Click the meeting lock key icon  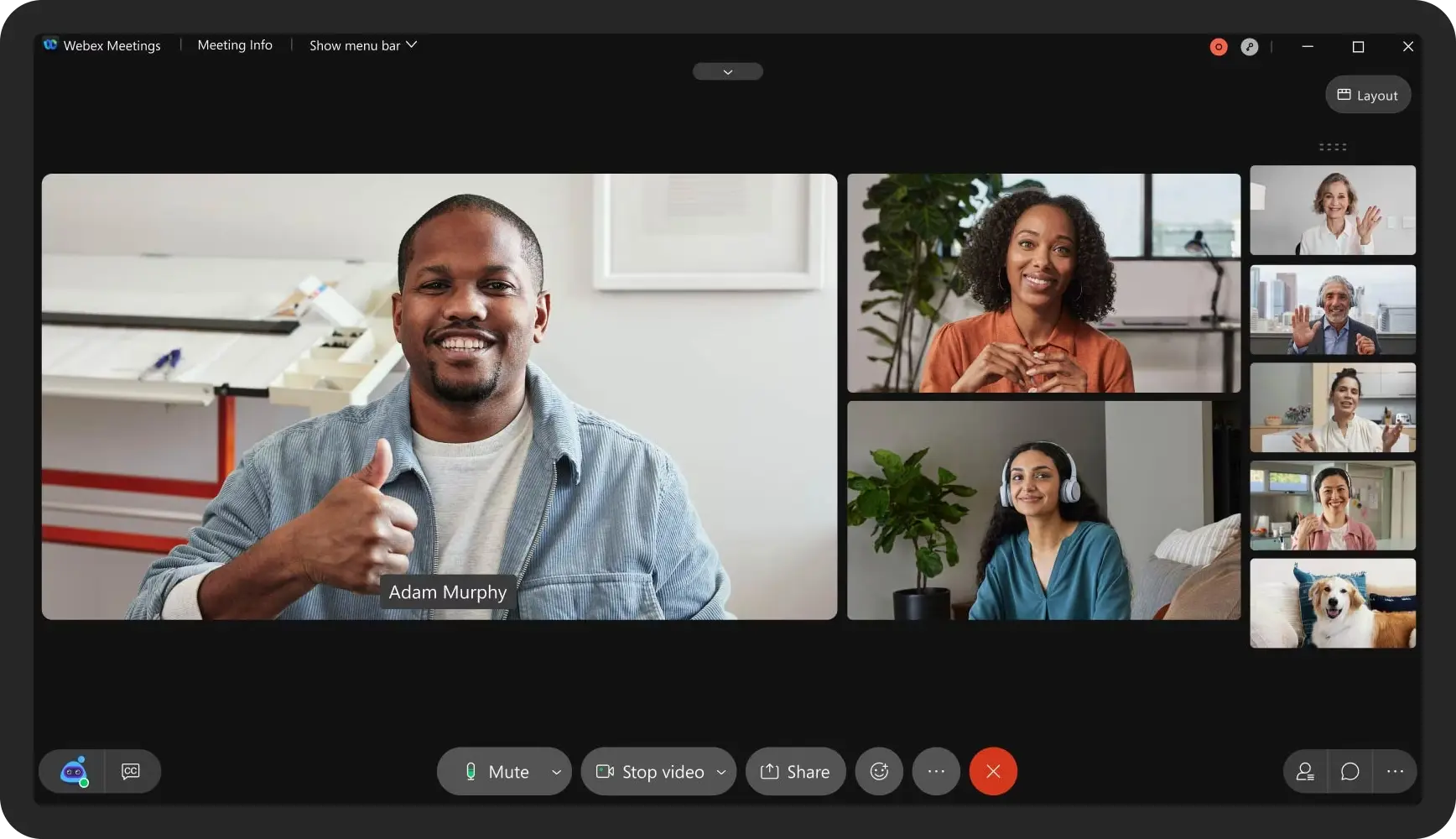(x=1249, y=46)
